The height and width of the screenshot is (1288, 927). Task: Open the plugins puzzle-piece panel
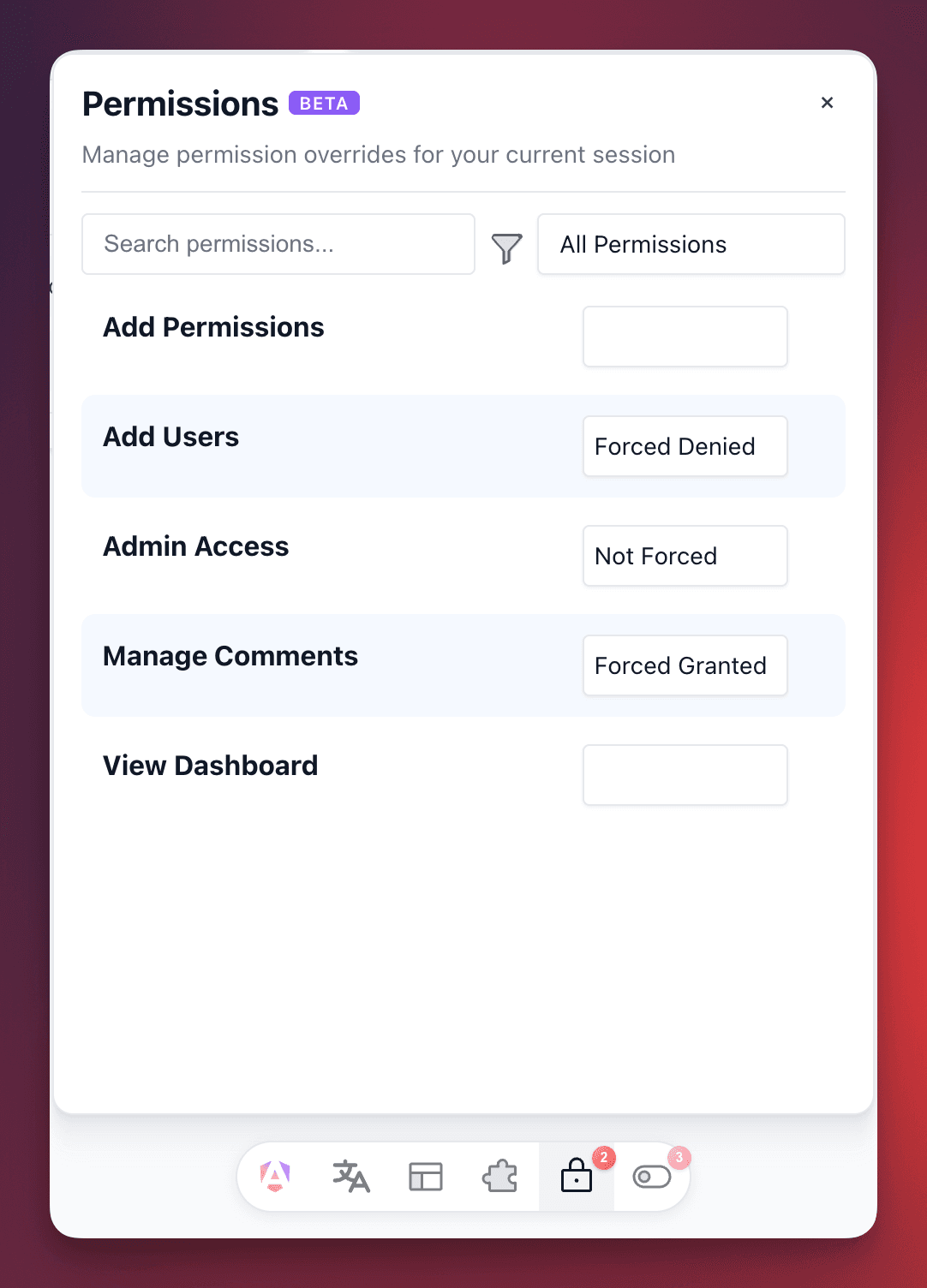point(501,1176)
